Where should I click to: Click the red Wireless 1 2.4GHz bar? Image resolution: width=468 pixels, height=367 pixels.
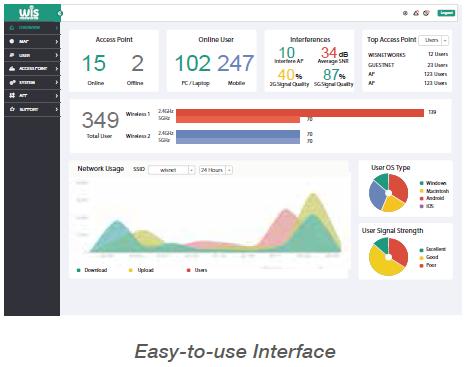point(300,113)
